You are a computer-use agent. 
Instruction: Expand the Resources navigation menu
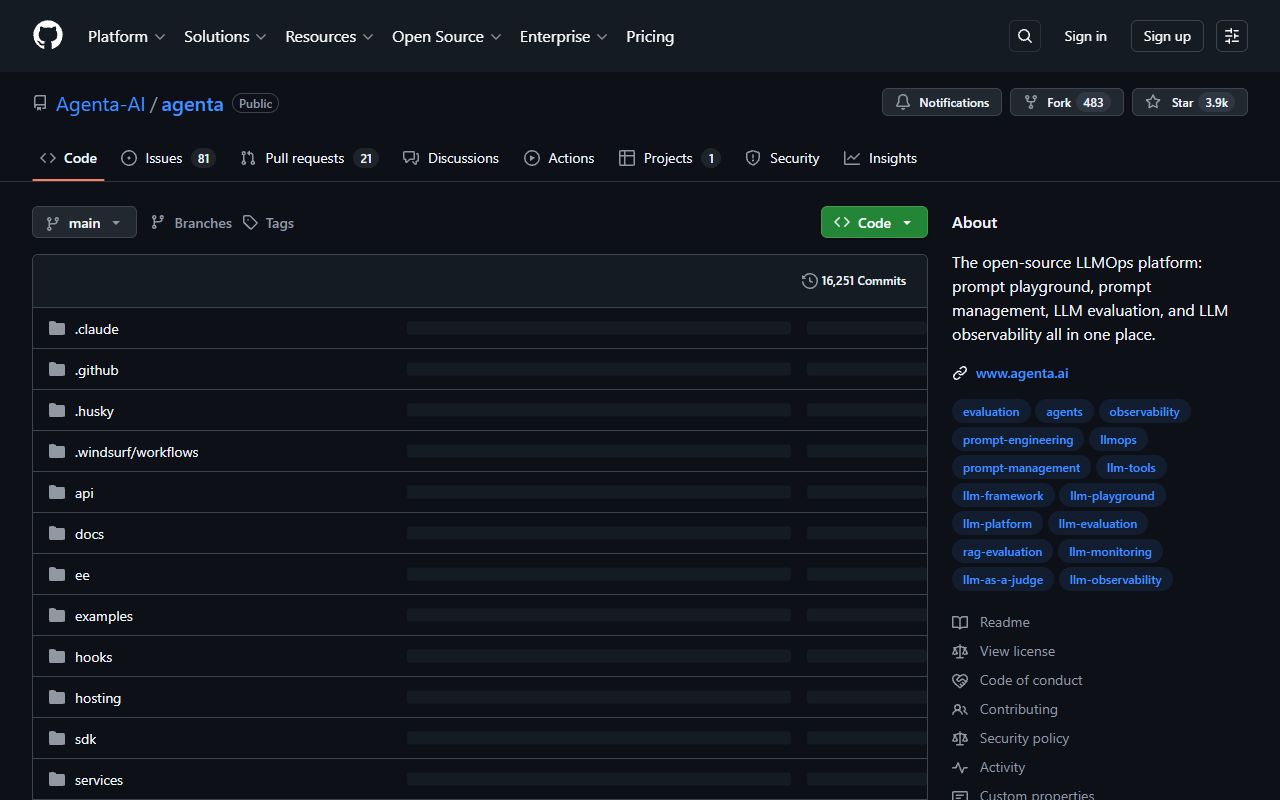pos(329,36)
